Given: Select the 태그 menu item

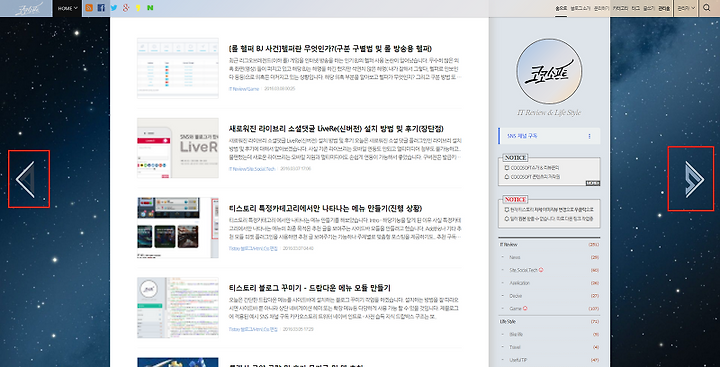Looking at the screenshot, I should click(636, 8).
